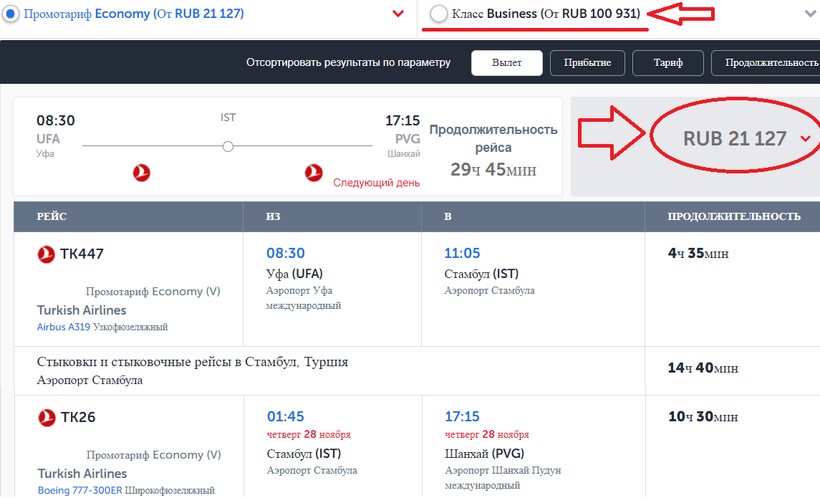Click Turkish Airlines logo beside TK26
The height and width of the screenshot is (498, 820).
(45, 417)
